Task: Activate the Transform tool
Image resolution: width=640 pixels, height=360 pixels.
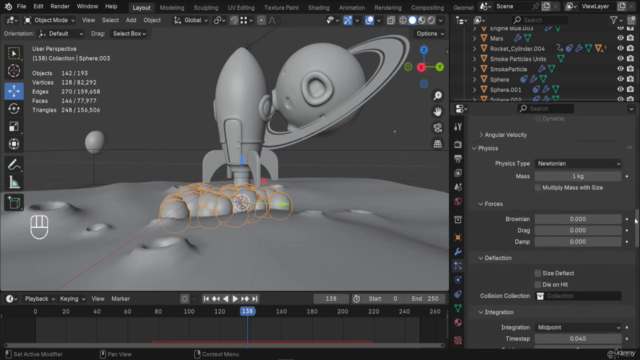Action: coord(14,144)
